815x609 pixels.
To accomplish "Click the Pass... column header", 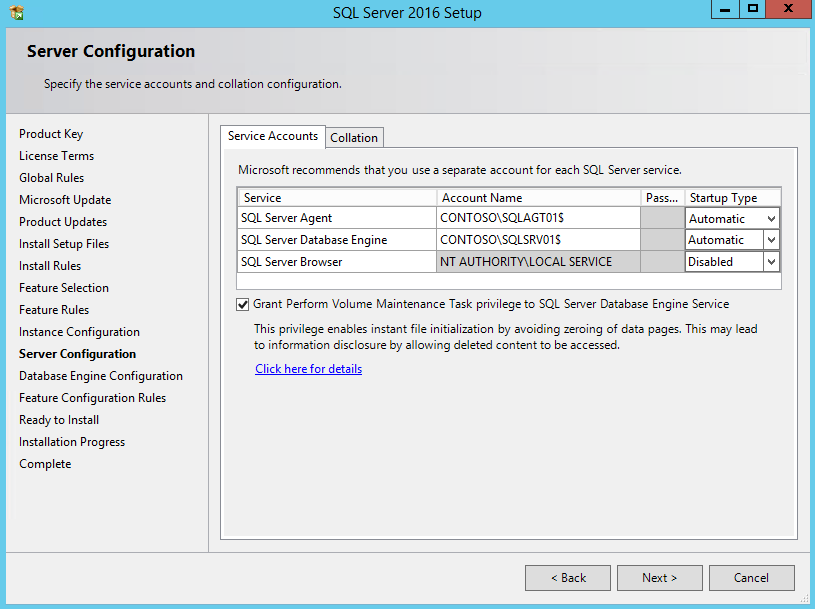I will 663,198.
